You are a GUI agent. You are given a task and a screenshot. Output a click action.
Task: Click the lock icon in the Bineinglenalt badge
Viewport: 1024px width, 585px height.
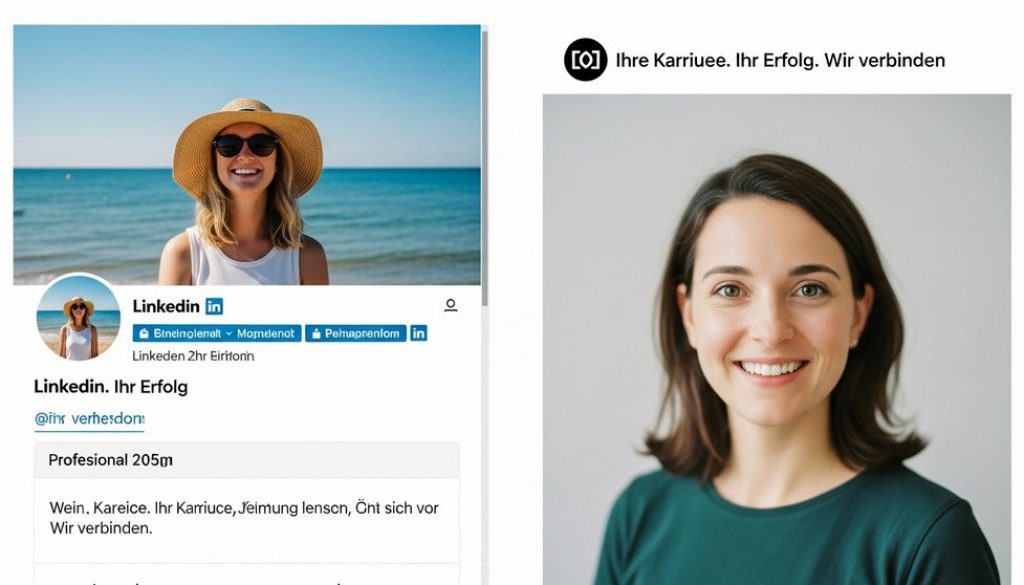143,333
